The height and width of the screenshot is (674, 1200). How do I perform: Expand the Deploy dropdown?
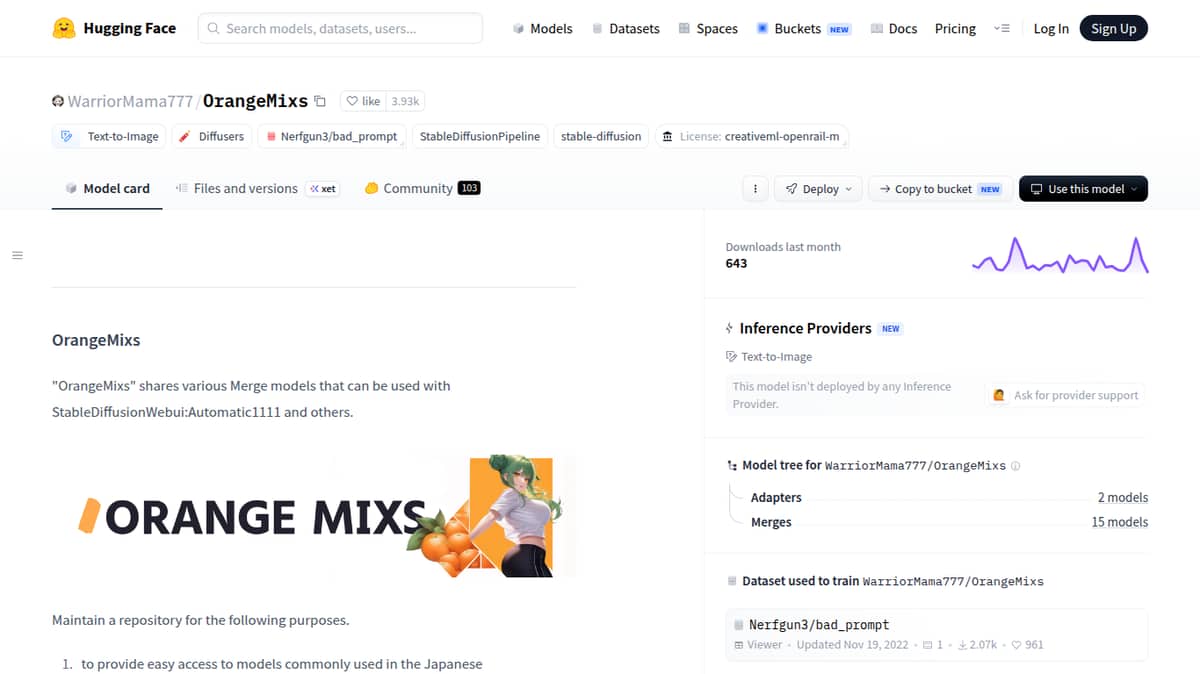click(819, 188)
